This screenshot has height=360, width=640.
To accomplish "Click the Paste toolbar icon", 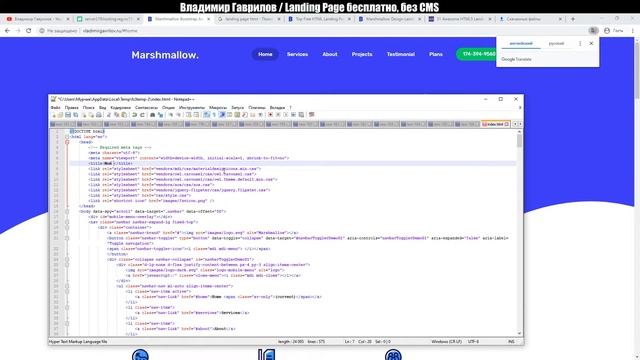I will [124, 115].
